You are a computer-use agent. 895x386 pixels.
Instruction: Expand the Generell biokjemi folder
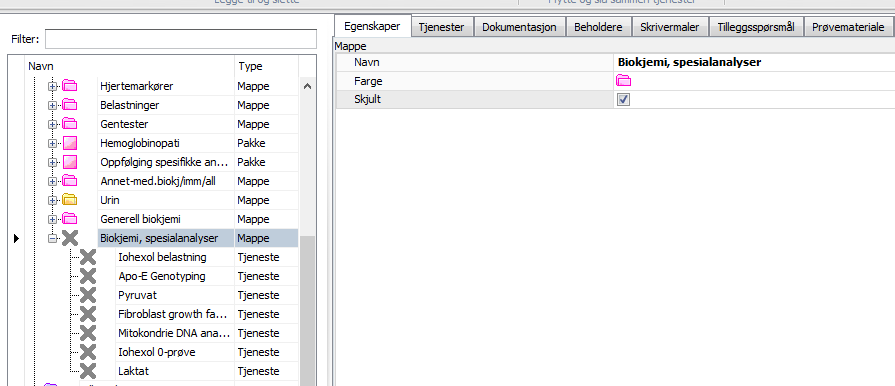[x=53, y=219]
